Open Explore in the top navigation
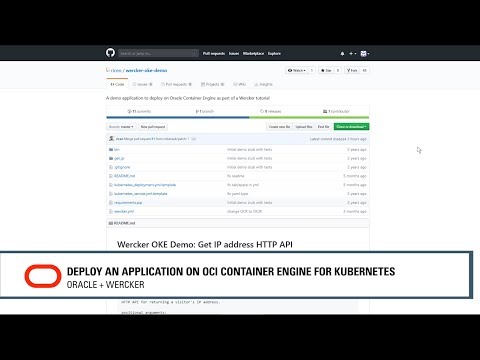480x360 pixels. pos(274,53)
